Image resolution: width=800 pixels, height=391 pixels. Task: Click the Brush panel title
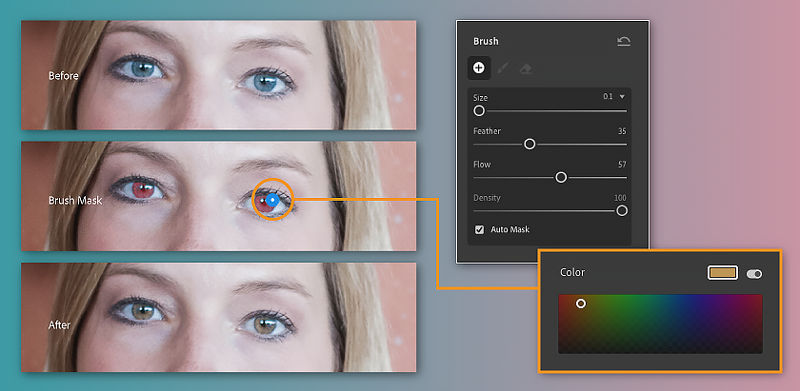[x=486, y=41]
